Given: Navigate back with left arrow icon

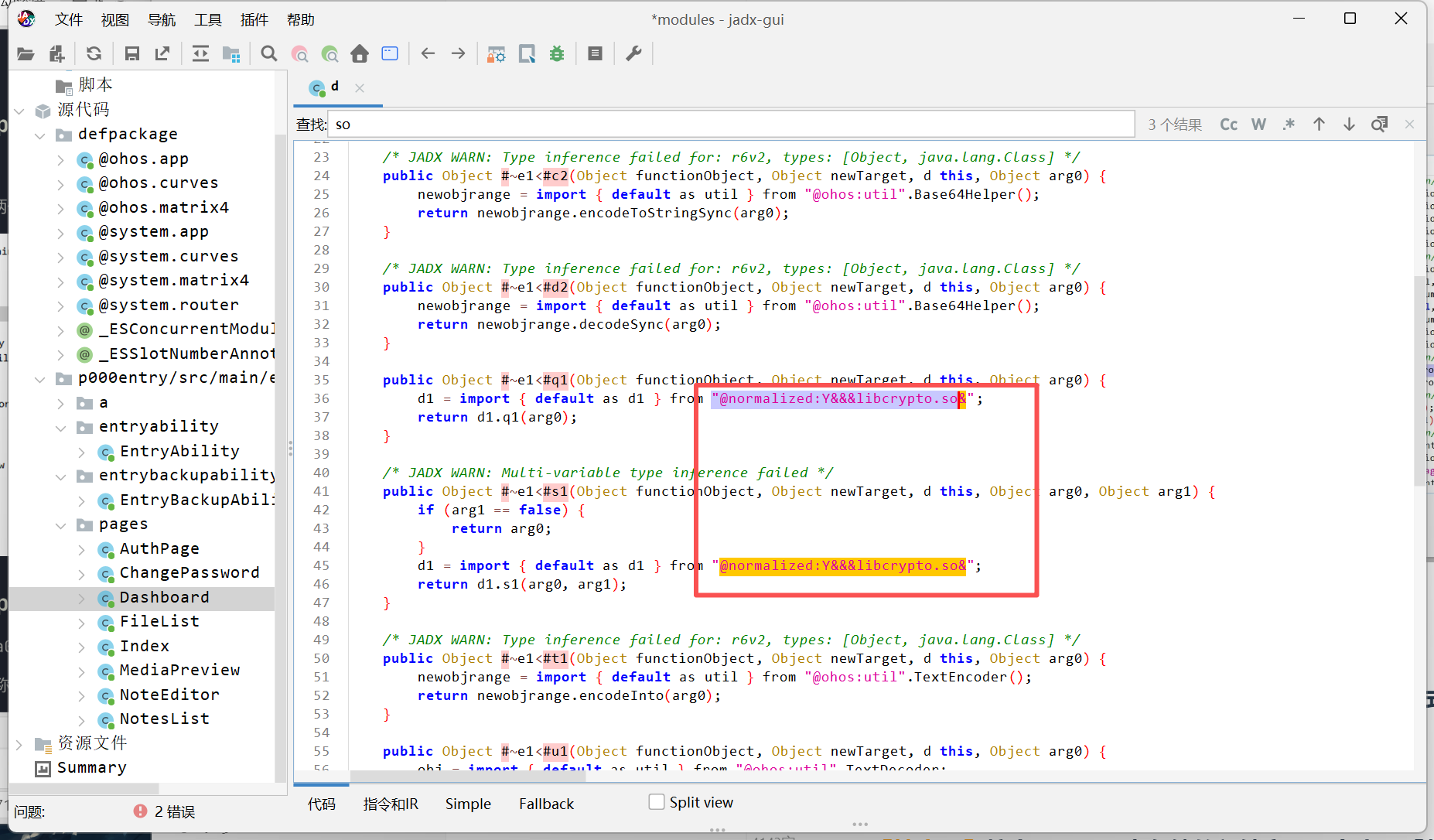Looking at the screenshot, I should [428, 53].
